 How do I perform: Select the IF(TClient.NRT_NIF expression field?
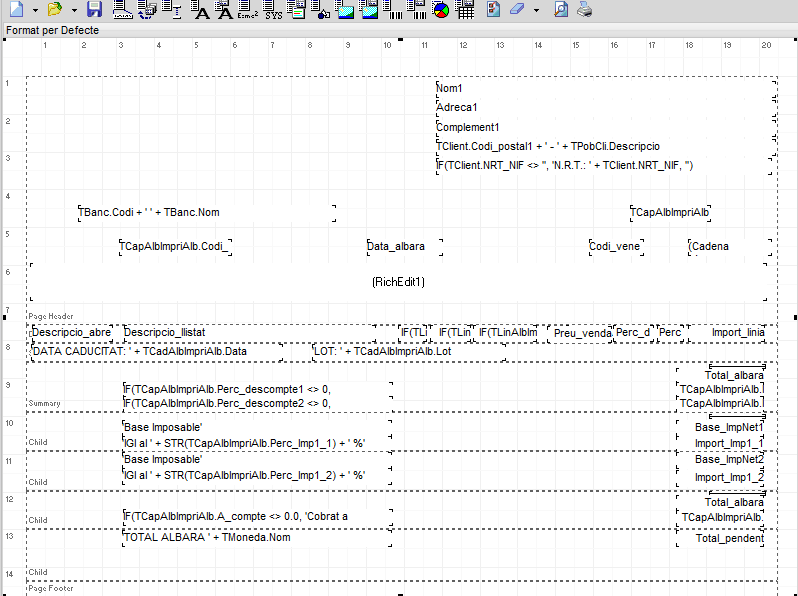(605, 165)
